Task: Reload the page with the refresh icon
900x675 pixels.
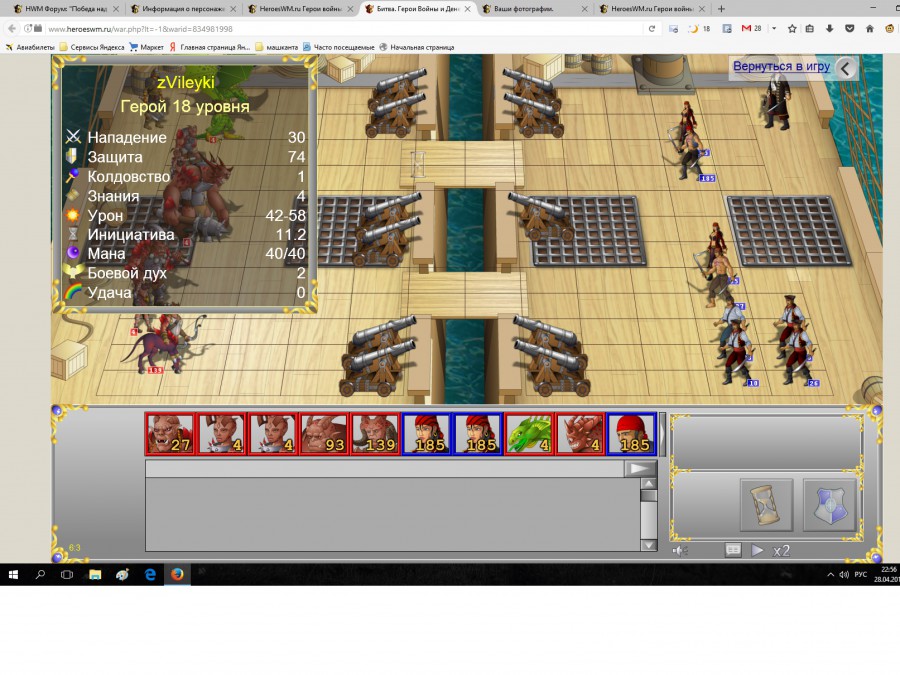Action: 651,29
